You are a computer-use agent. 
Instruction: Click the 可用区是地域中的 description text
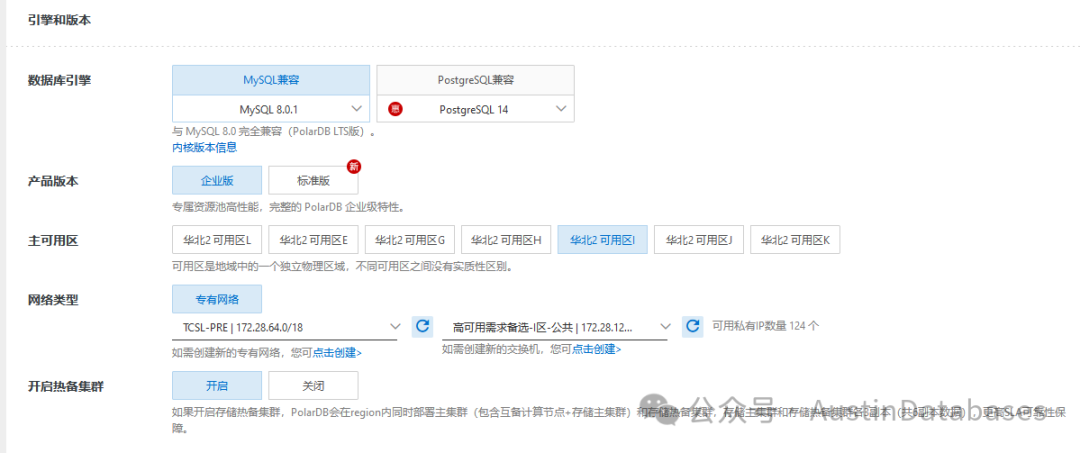click(x=343, y=266)
